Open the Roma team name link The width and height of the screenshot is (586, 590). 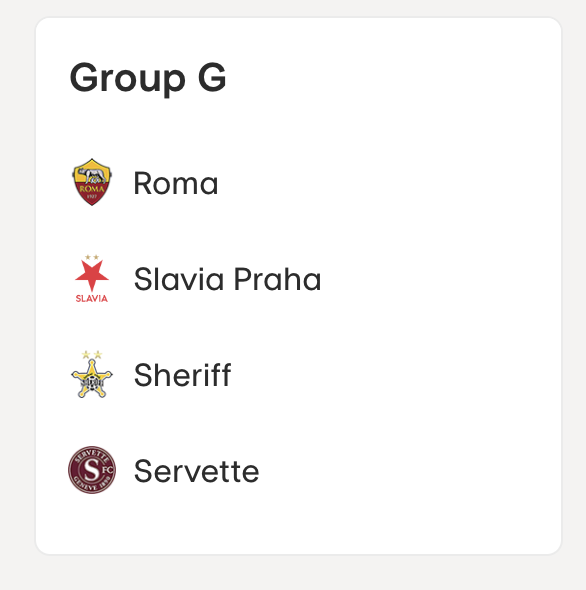tap(176, 183)
